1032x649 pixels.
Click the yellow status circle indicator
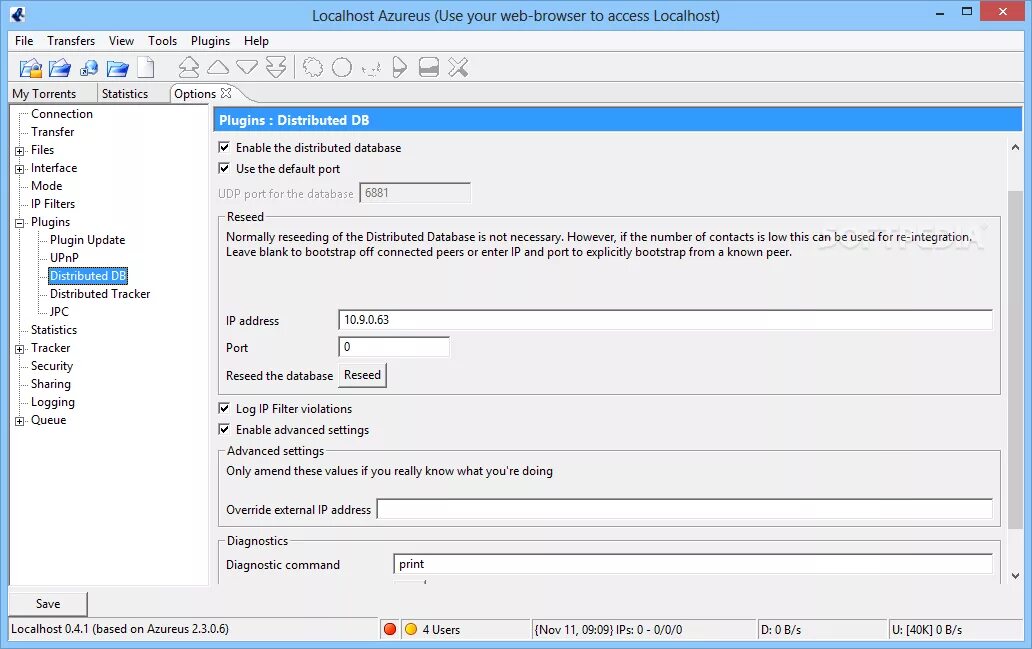point(411,629)
